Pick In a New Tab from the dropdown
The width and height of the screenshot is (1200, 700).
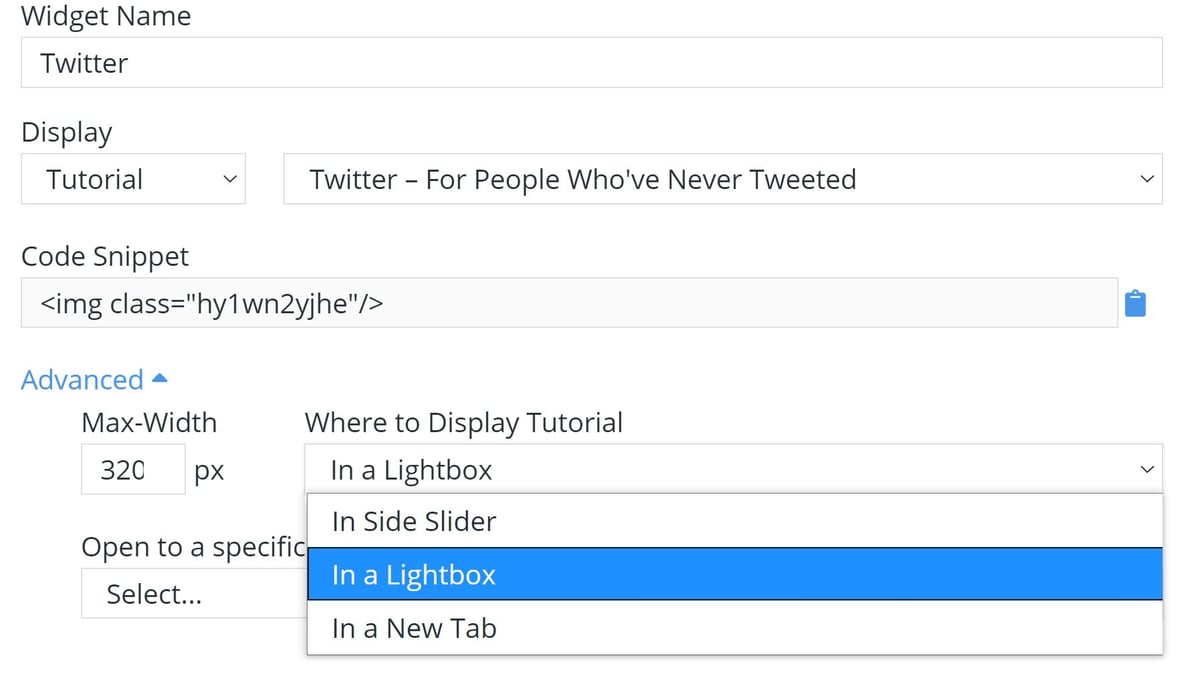[x=414, y=628]
